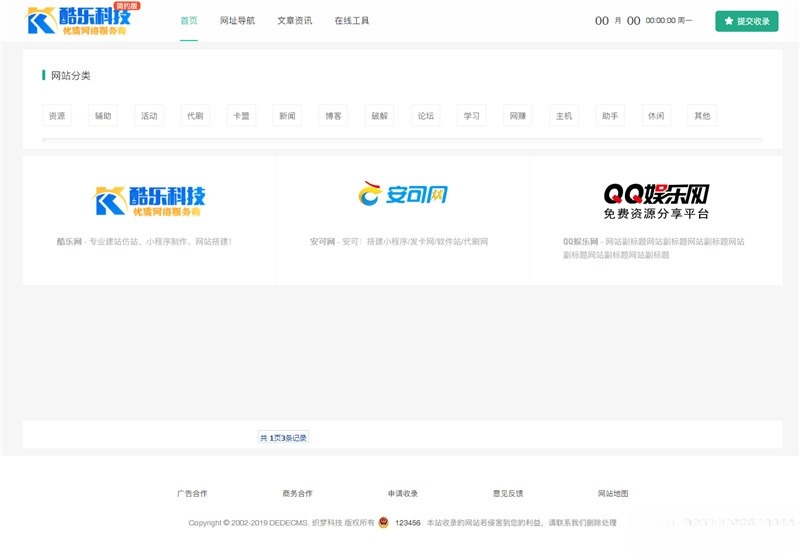The width and height of the screenshot is (800, 555).
Task: Click the 网站分类 section heading
Action: 70,75
